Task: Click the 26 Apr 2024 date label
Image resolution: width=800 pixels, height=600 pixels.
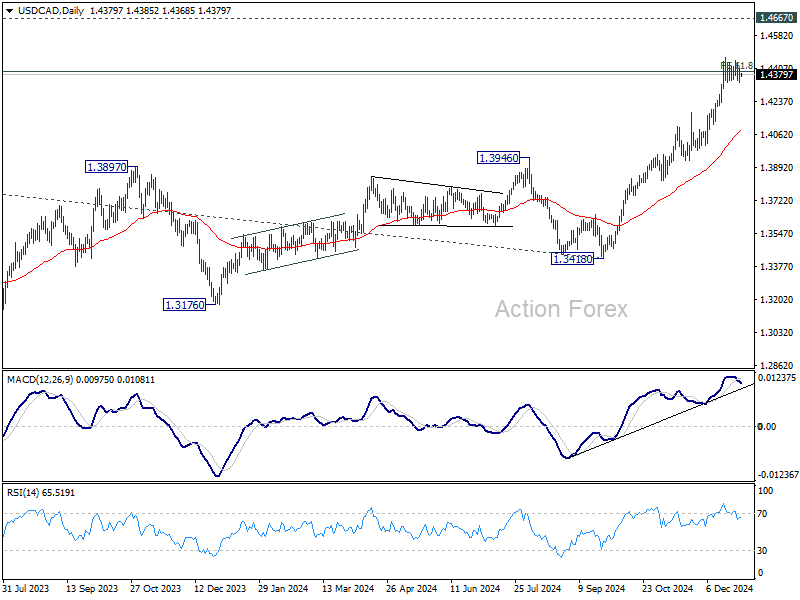Action: (x=412, y=588)
